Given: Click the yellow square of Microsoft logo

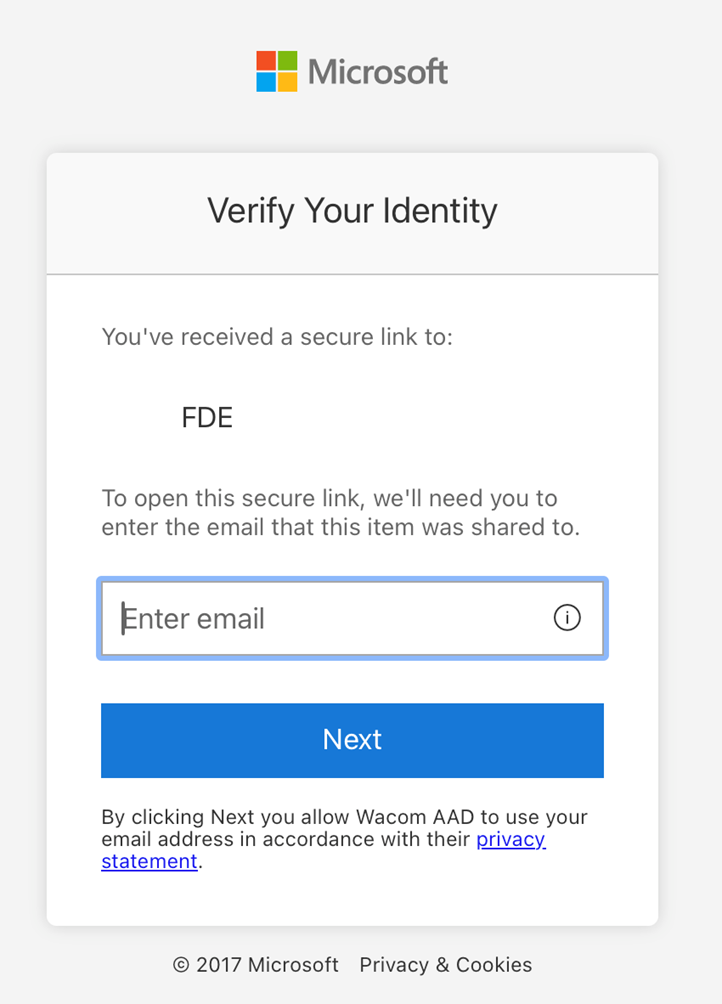Looking at the screenshot, I should tap(287, 82).
